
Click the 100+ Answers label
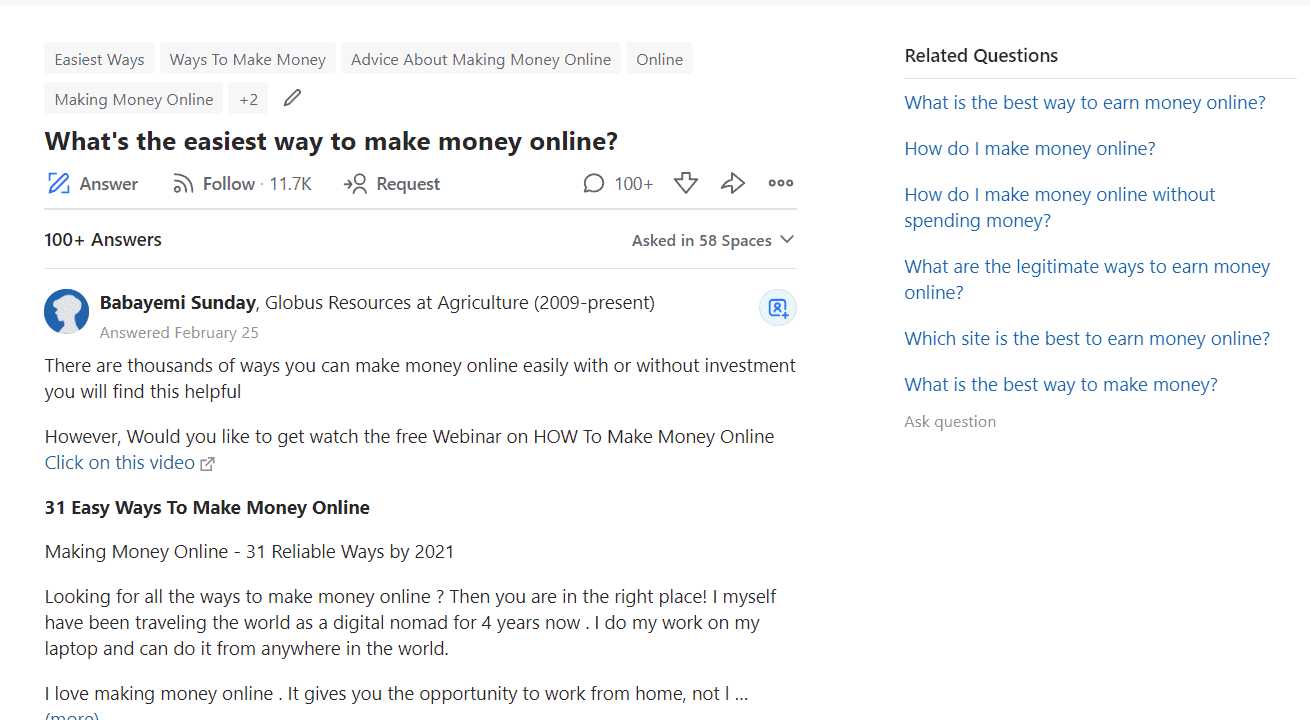click(103, 240)
